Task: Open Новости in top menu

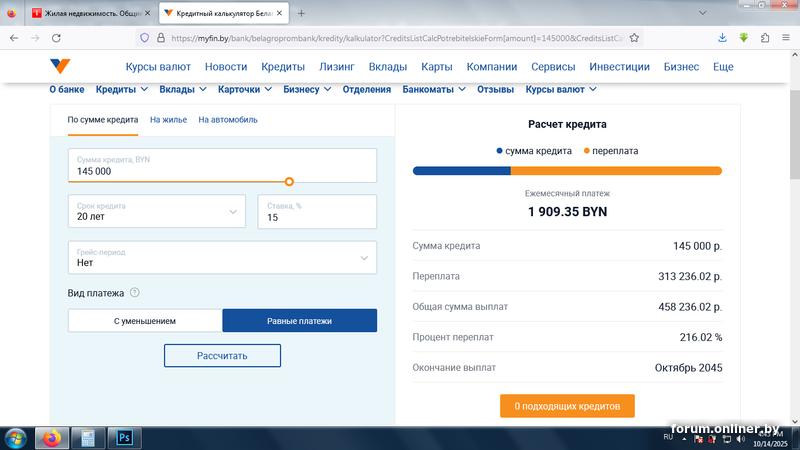Action: click(226, 67)
